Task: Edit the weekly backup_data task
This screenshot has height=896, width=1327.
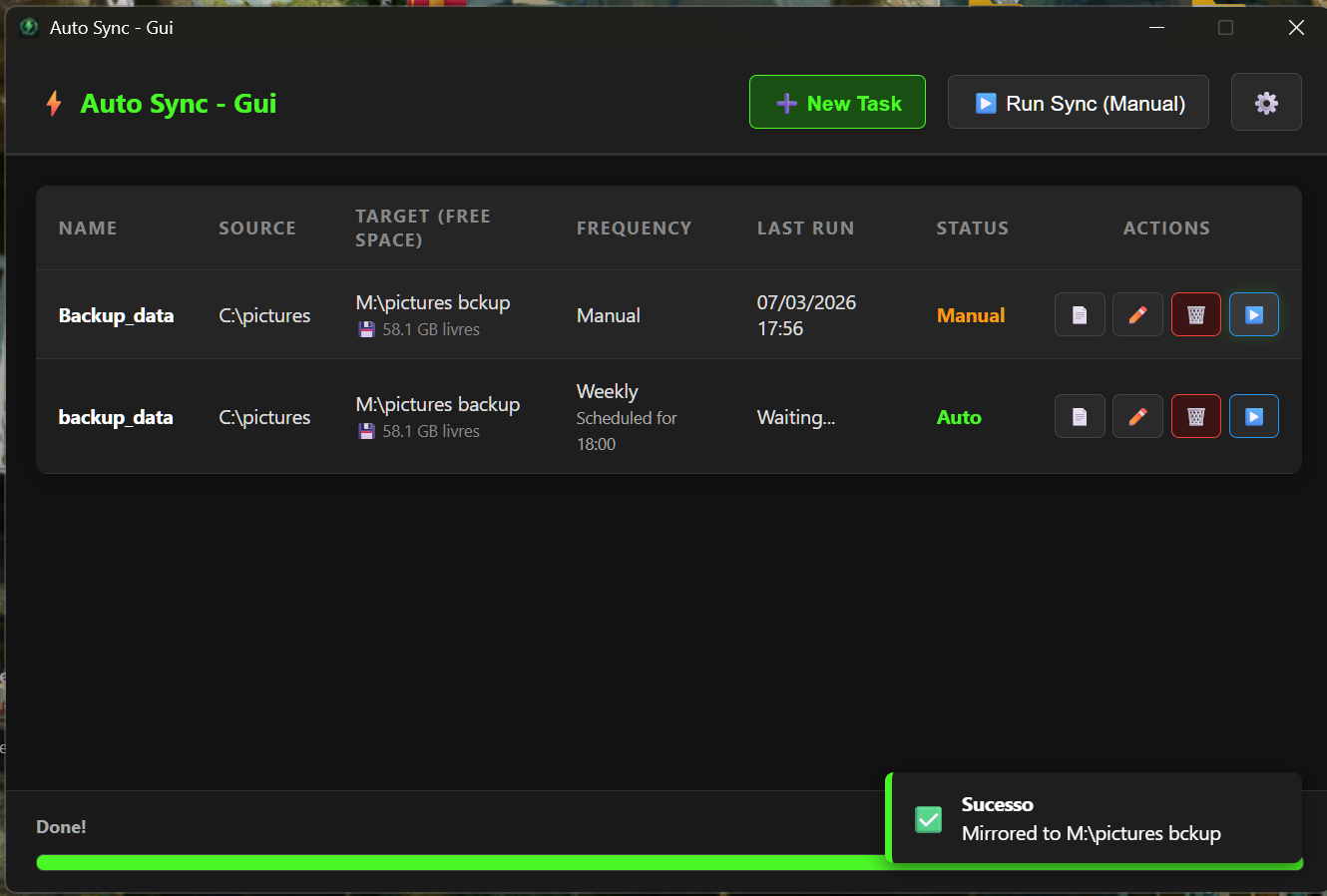Action: (1137, 417)
